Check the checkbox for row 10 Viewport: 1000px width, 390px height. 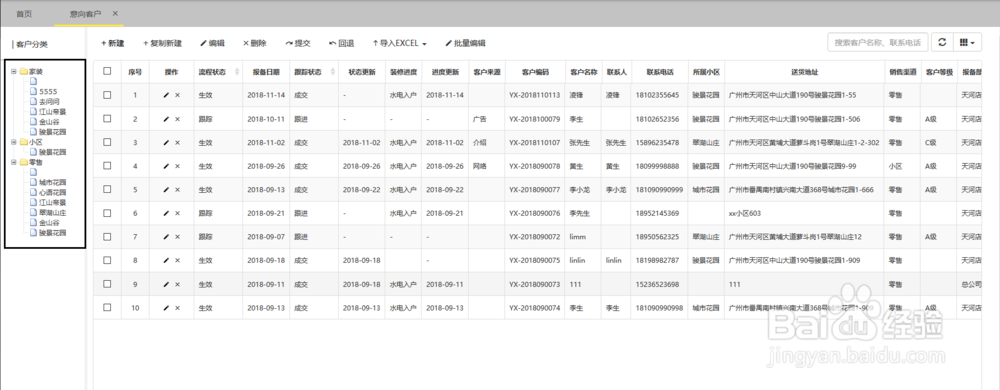(107, 307)
